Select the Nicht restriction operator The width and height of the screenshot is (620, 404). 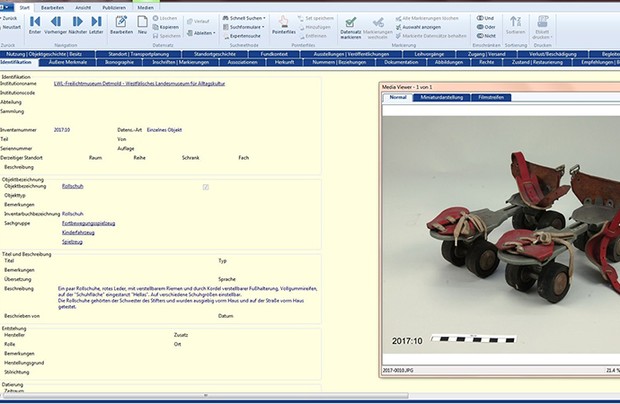tap(486, 36)
